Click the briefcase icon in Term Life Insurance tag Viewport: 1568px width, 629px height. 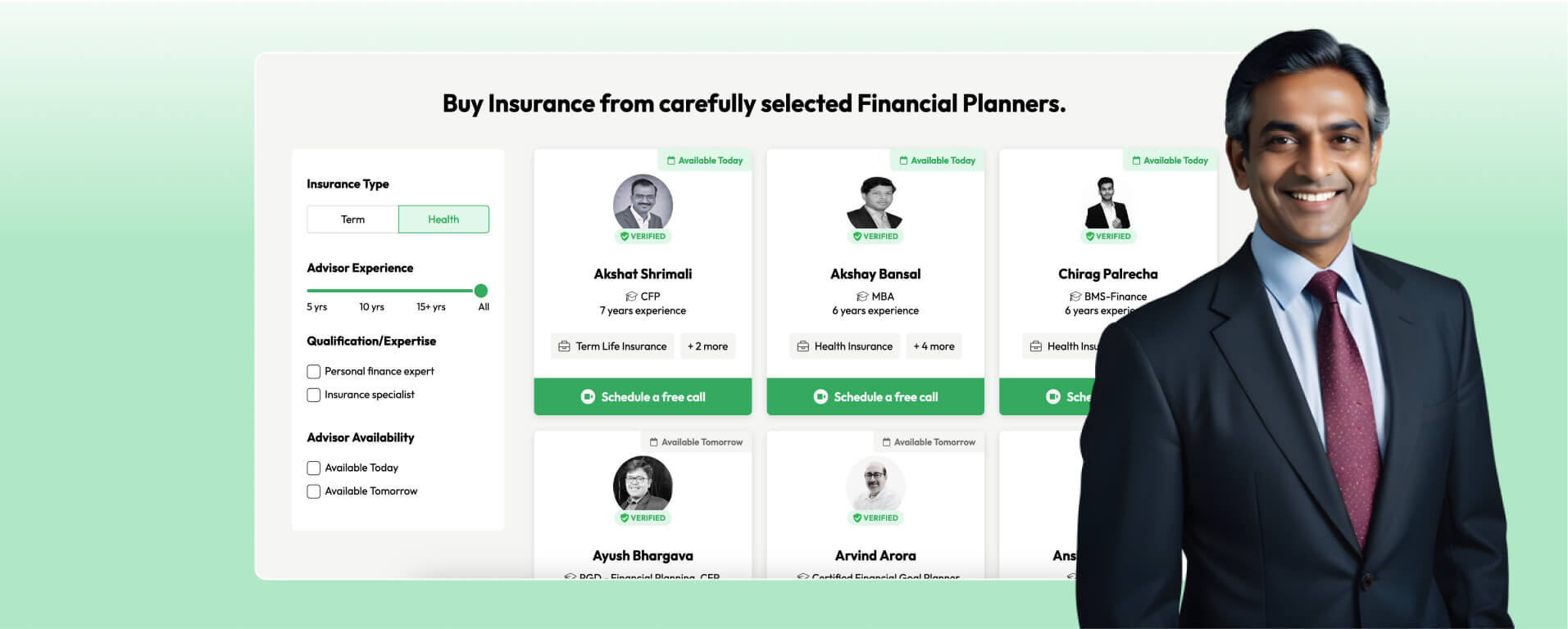[x=564, y=346]
